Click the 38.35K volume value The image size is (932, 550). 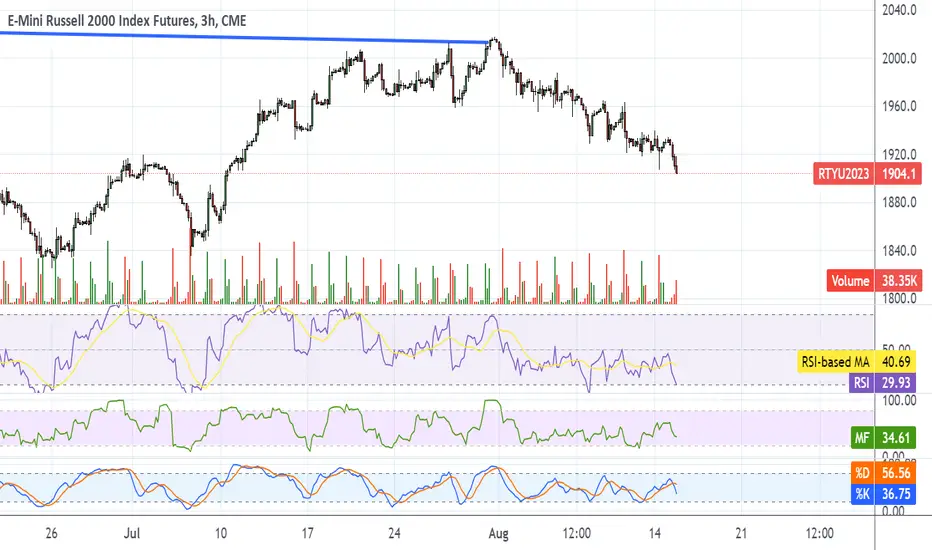coord(898,281)
